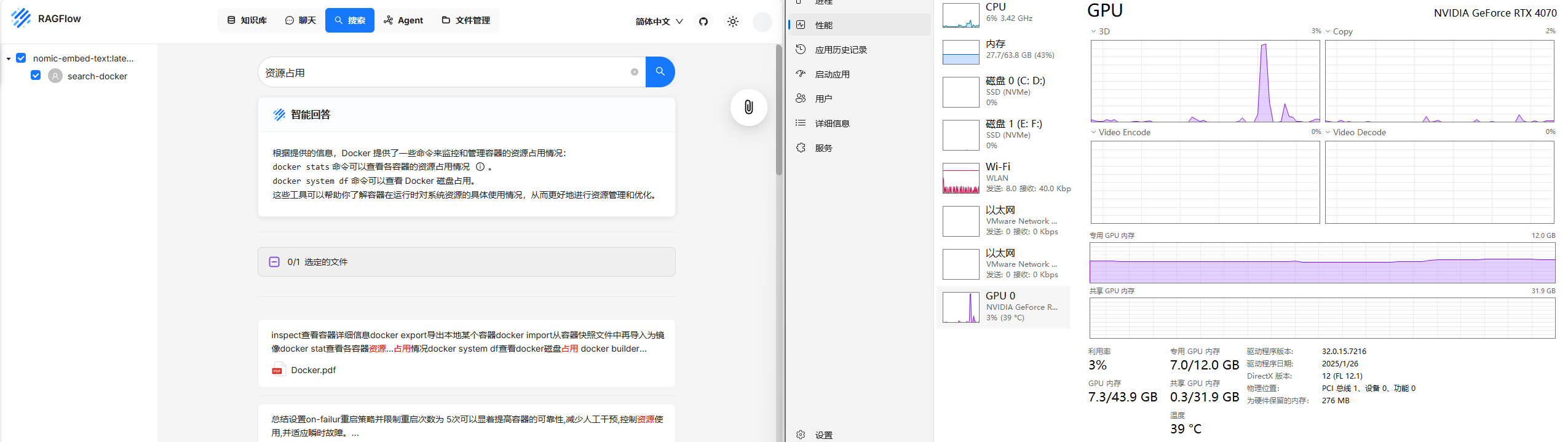Collapse the nomic-embed-text tree node
This screenshot has width=1568, height=442.
(x=9, y=58)
